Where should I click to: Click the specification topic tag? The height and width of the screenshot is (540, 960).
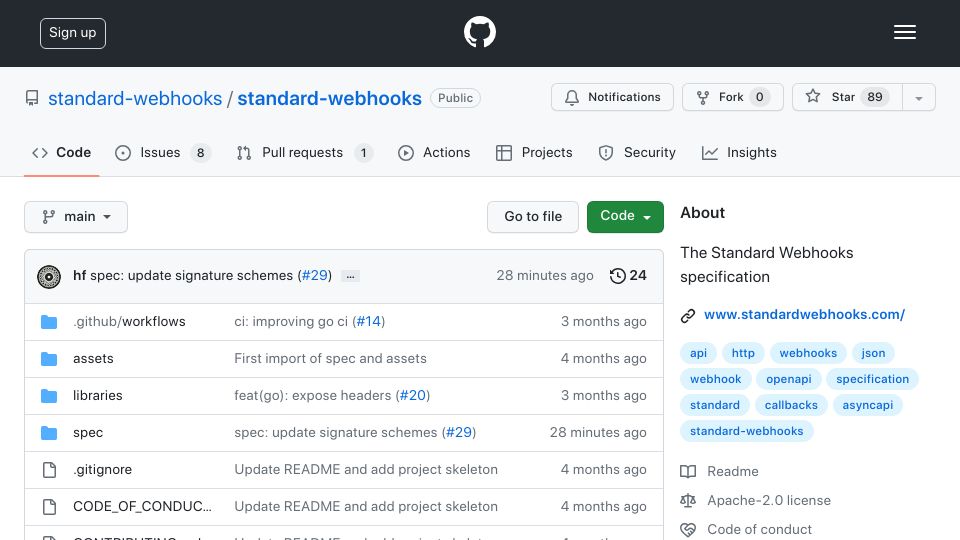(x=872, y=379)
